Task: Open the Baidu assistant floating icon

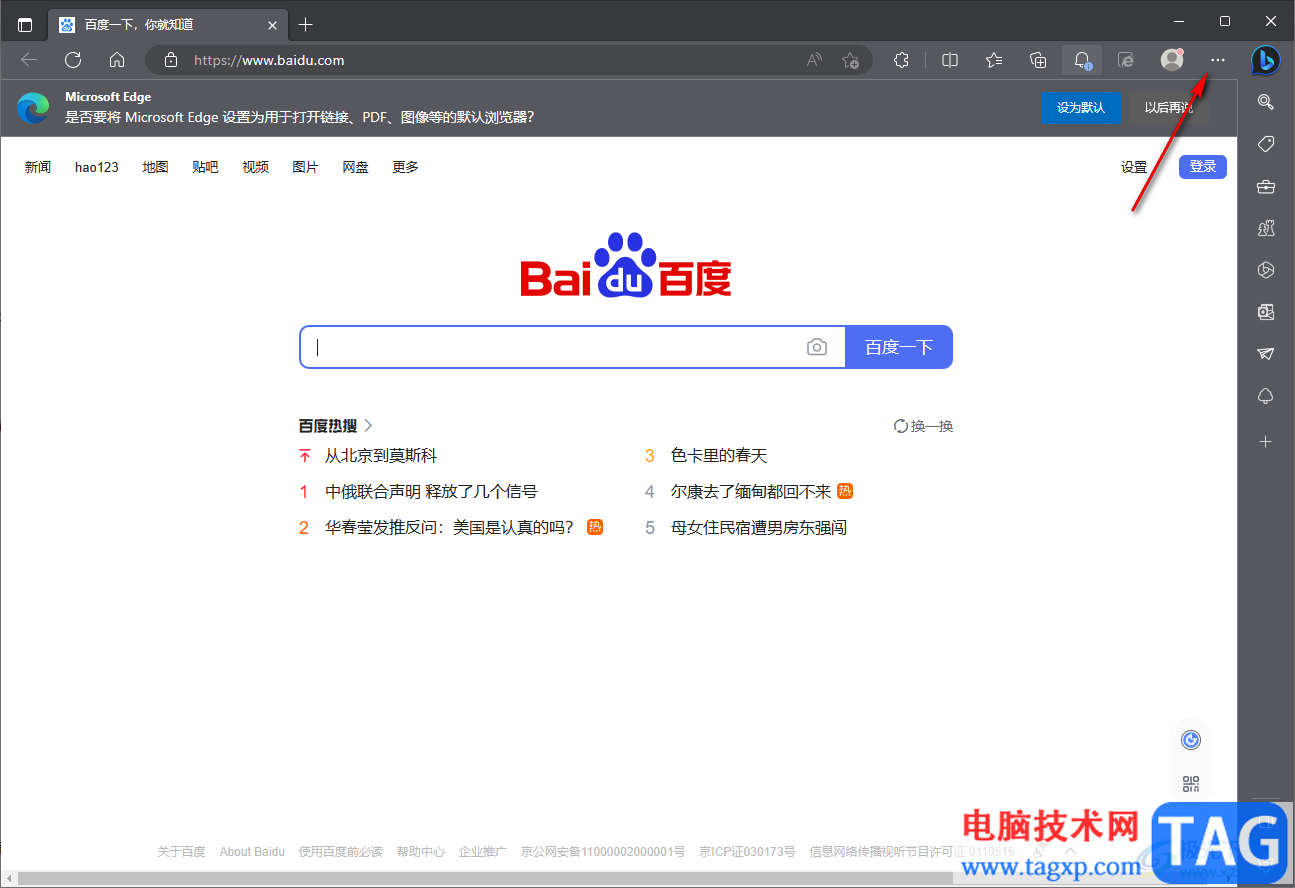Action: coord(1190,740)
